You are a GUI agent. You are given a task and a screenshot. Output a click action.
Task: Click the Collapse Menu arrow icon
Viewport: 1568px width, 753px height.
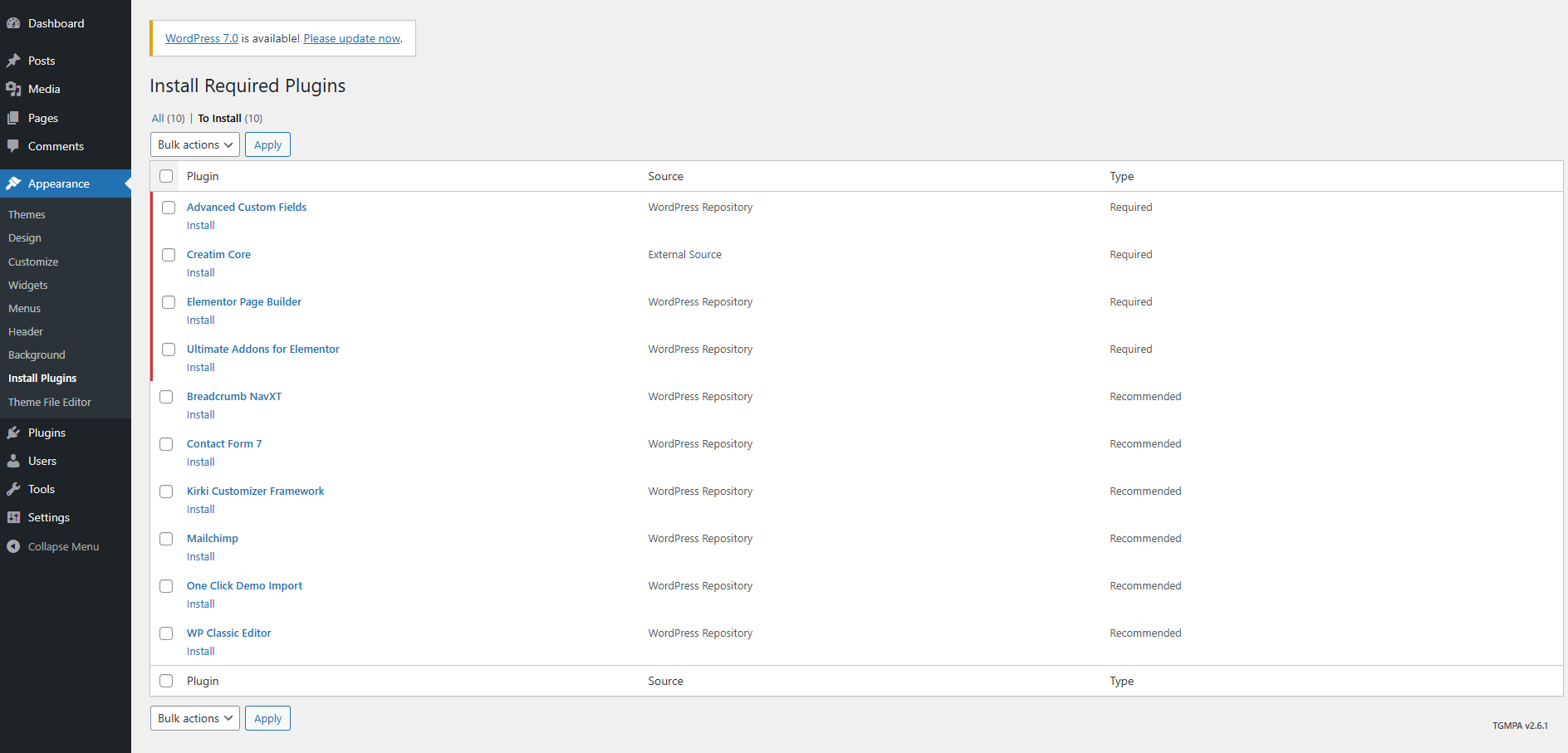[x=13, y=546]
